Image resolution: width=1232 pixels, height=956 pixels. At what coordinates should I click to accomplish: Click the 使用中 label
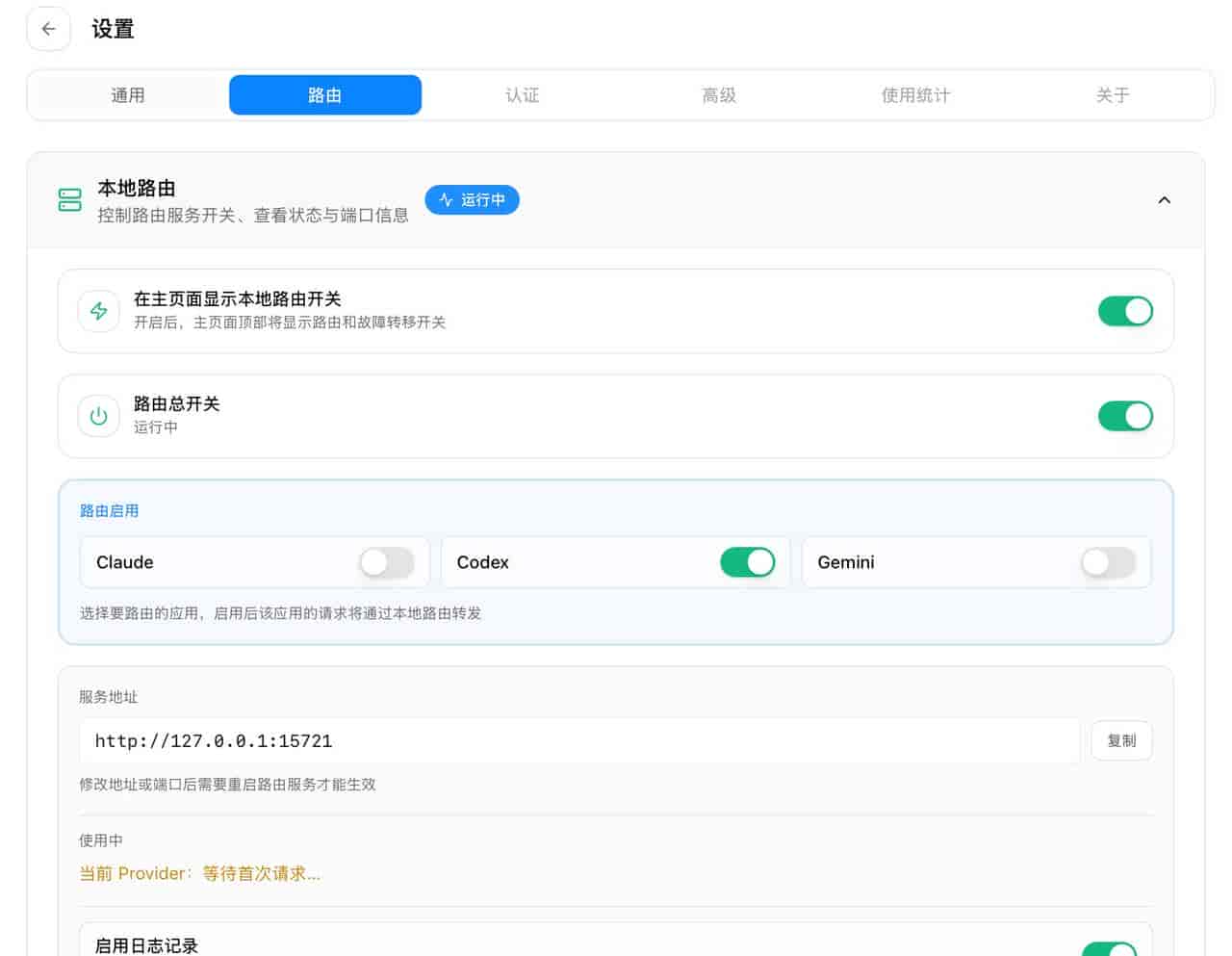(x=101, y=840)
